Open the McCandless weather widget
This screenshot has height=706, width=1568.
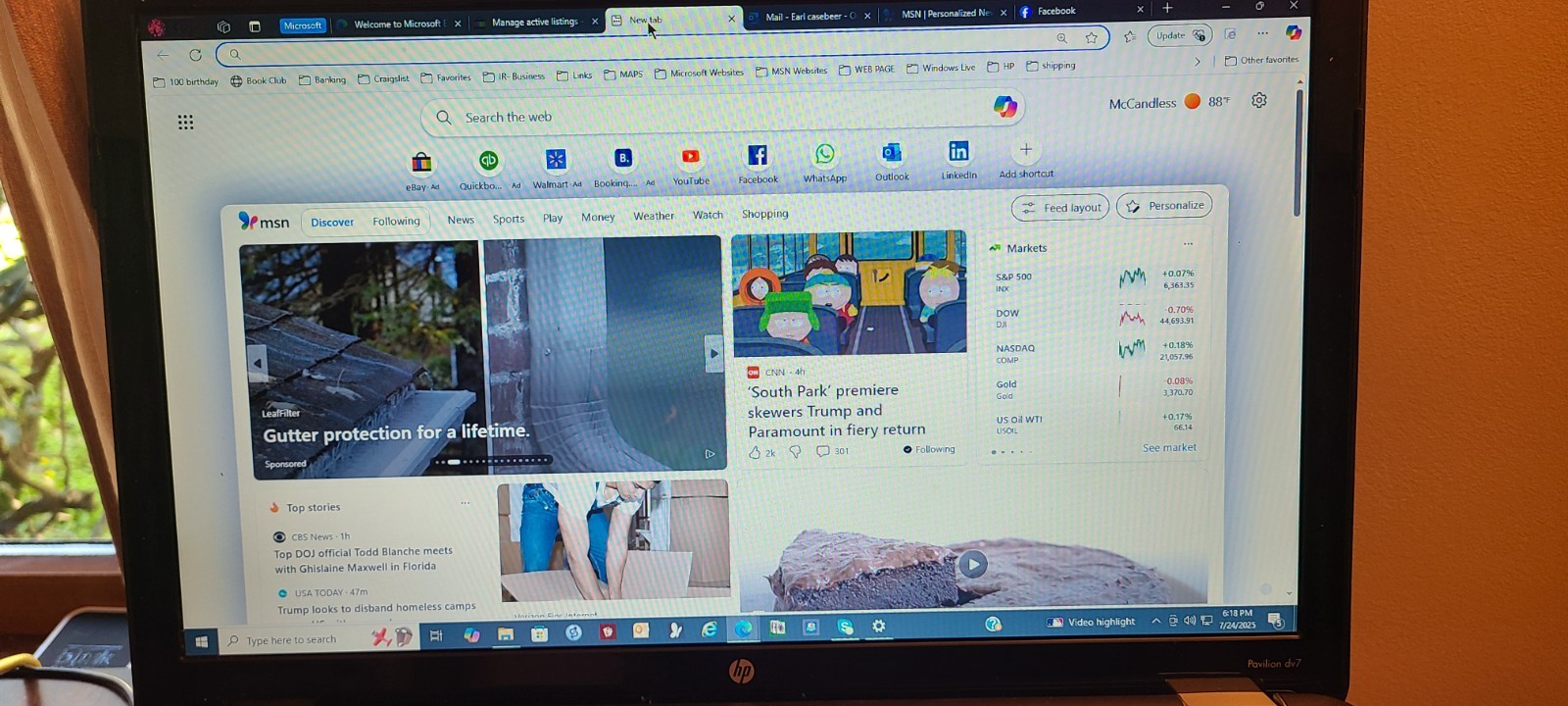point(1169,102)
